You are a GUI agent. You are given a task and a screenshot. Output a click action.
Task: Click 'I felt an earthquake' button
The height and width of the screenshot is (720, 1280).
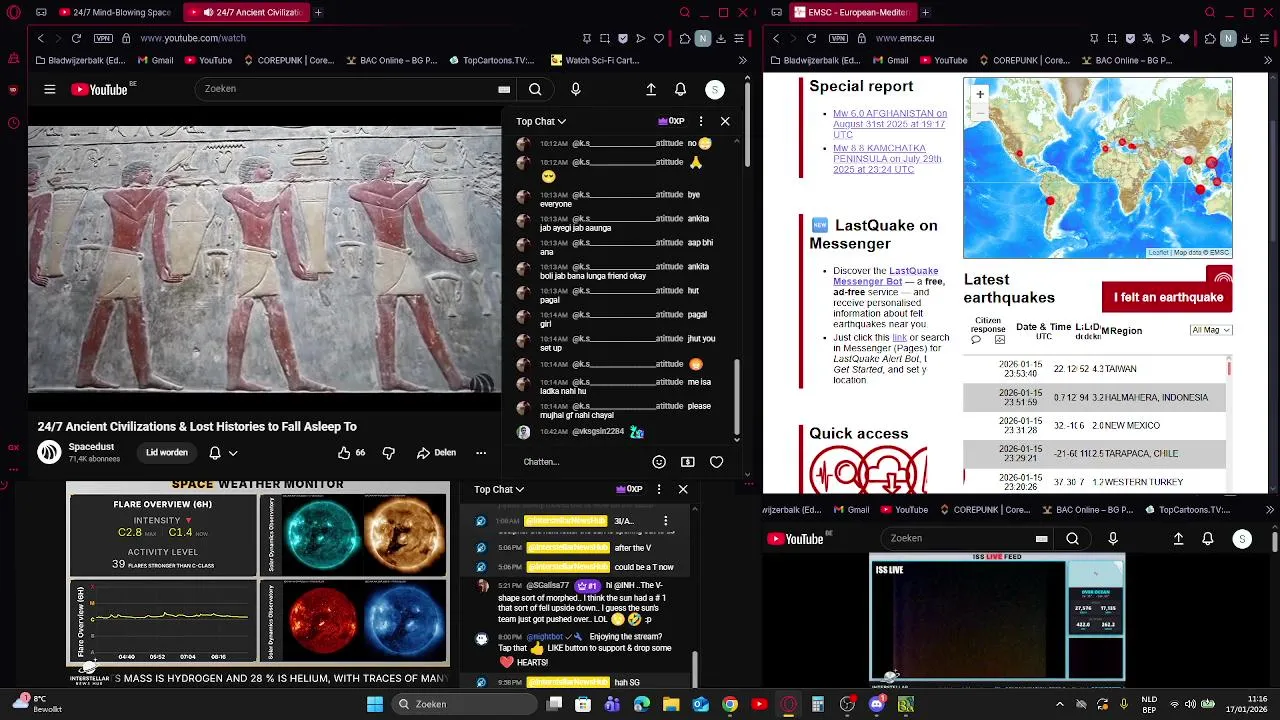click(1167, 297)
